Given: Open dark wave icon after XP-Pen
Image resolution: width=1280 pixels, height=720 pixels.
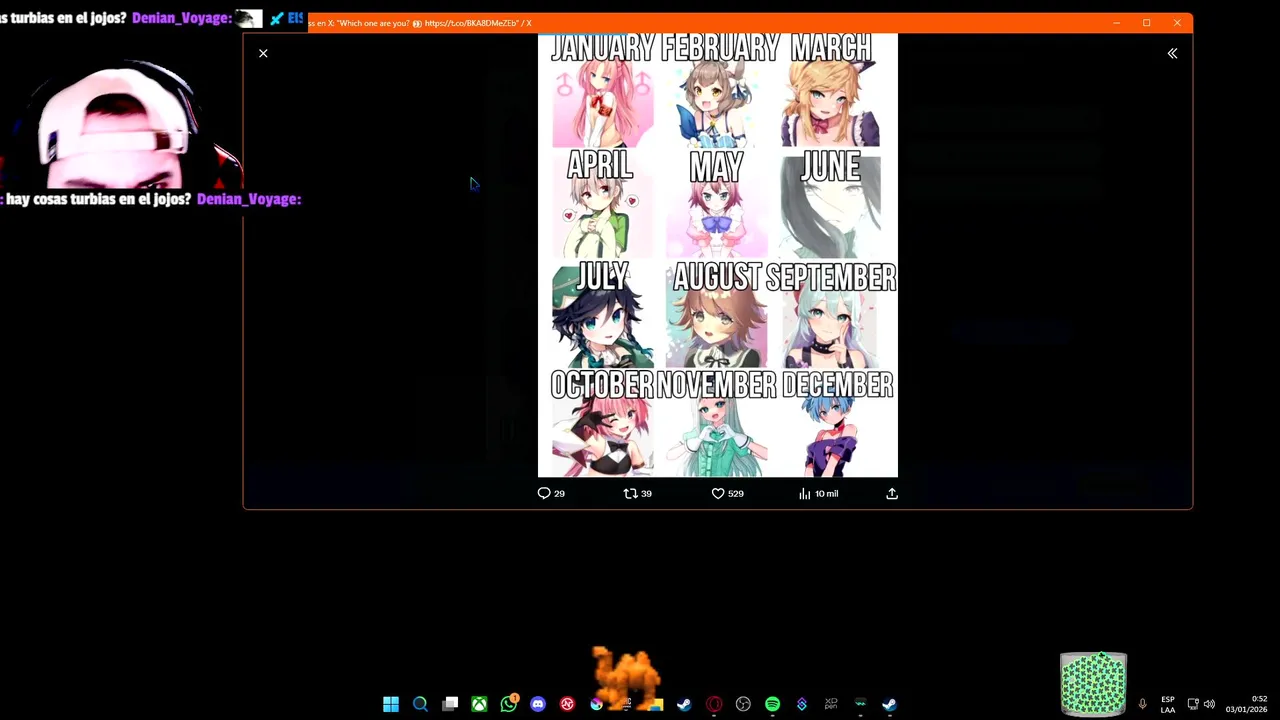Looking at the screenshot, I should [x=860, y=704].
